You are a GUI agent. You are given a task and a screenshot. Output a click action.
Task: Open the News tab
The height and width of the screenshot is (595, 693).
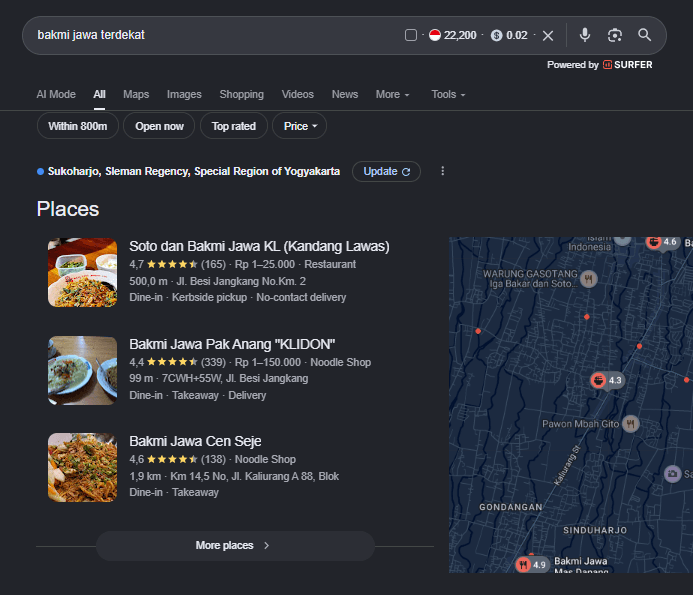point(345,94)
